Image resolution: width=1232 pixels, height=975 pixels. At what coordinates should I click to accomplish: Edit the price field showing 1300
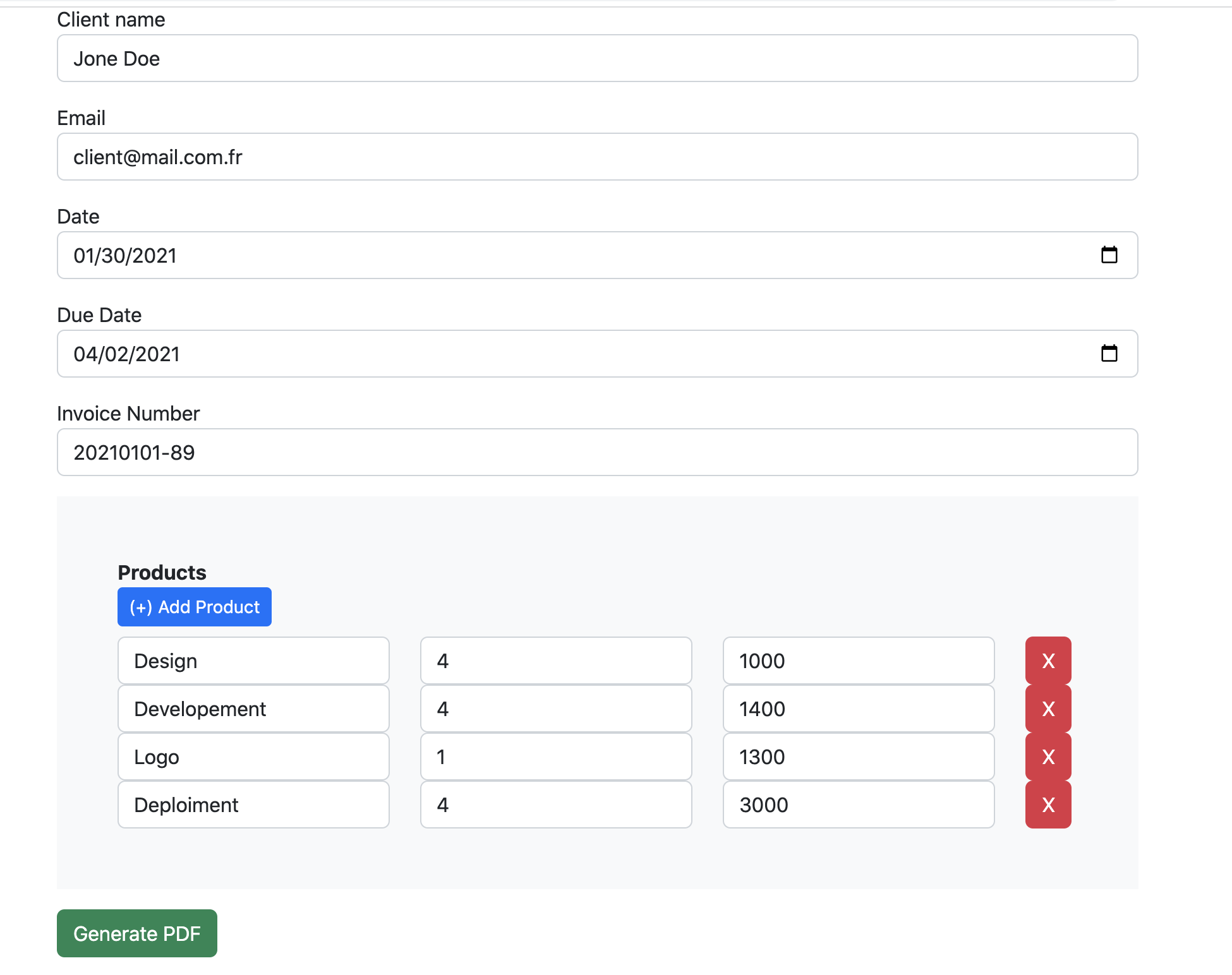click(x=859, y=757)
